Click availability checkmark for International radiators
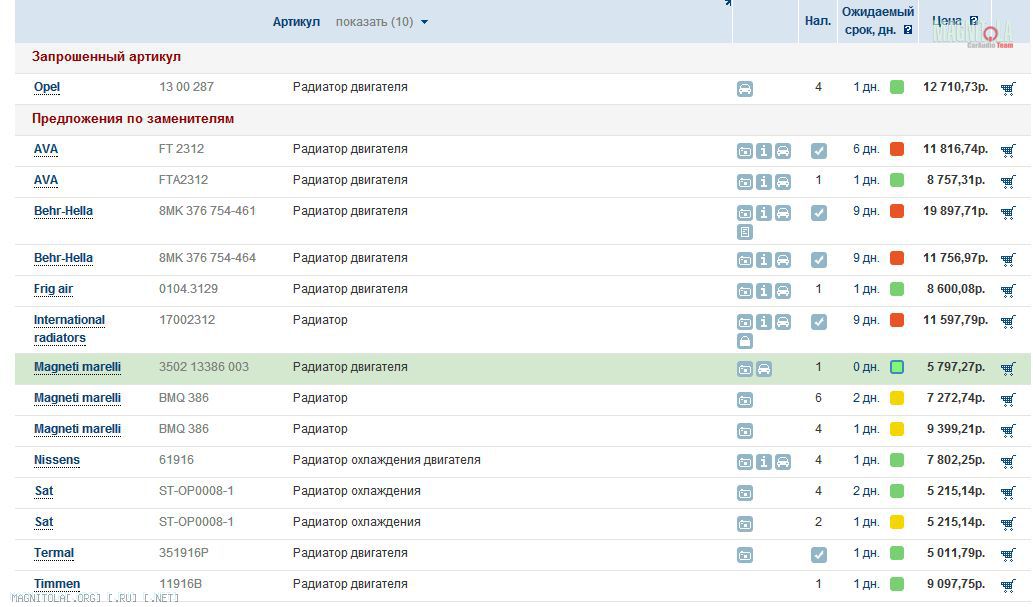 click(818, 322)
